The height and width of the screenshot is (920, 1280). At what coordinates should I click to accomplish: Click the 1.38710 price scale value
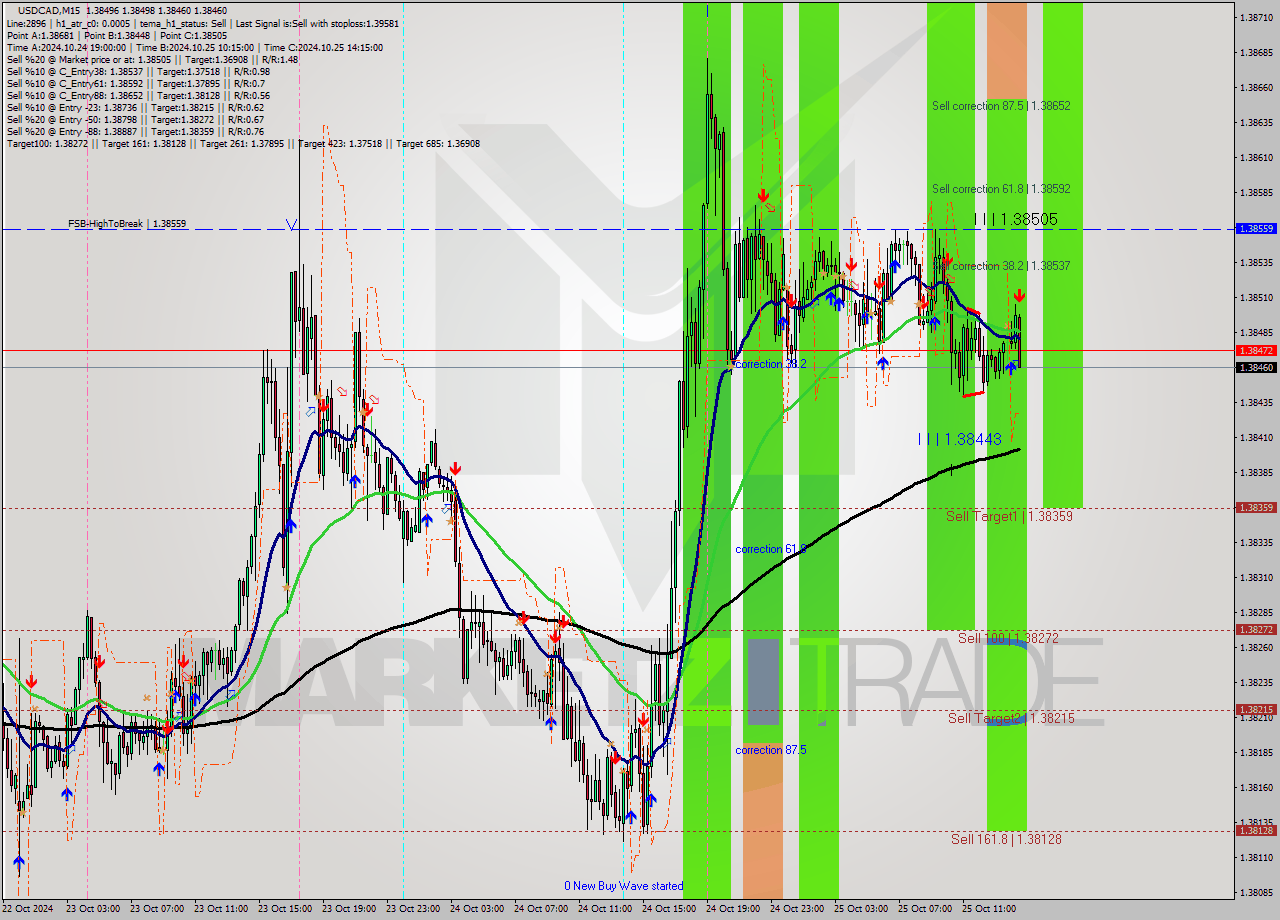[x=1256, y=18]
